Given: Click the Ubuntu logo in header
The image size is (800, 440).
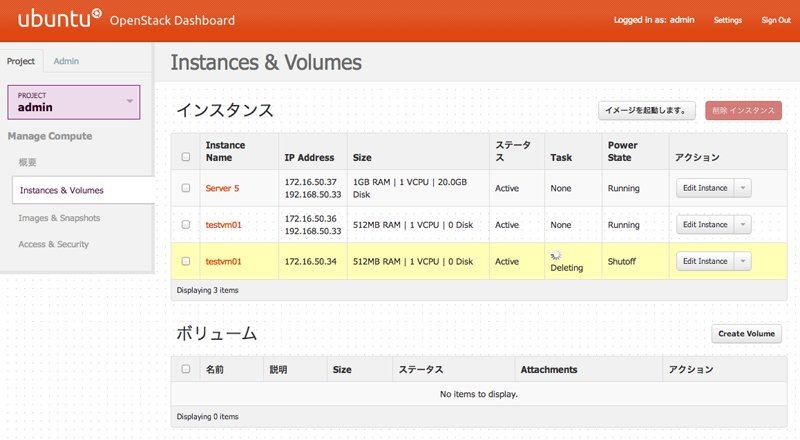Looking at the screenshot, I should tap(60, 19).
